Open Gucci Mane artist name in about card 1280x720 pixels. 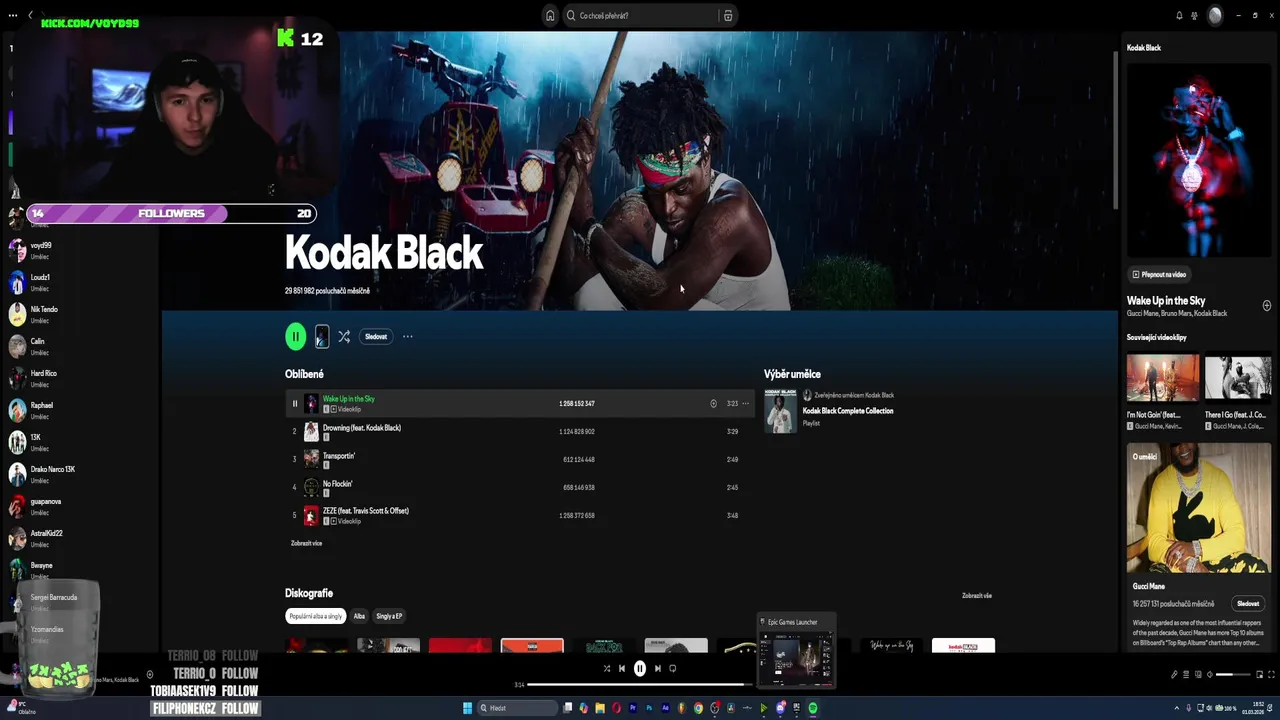click(1148, 586)
